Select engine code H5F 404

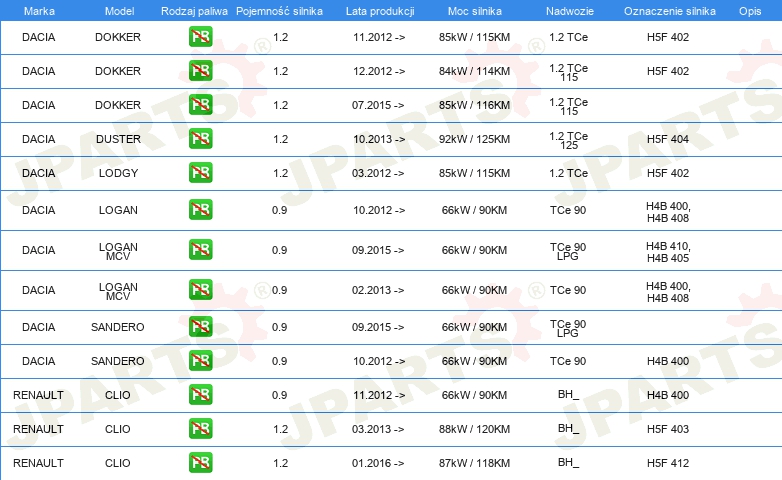coord(668,139)
